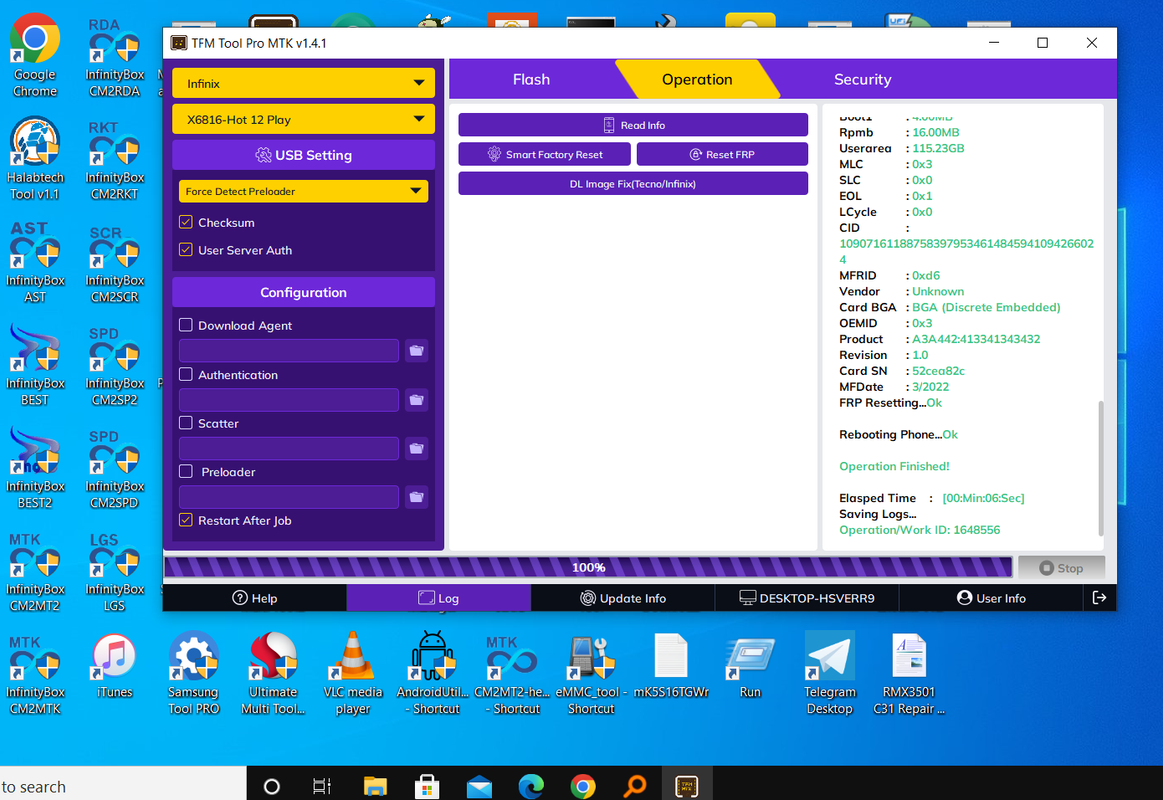Click the Stop button
This screenshot has height=800, width=1163.
pos(1061,568)
